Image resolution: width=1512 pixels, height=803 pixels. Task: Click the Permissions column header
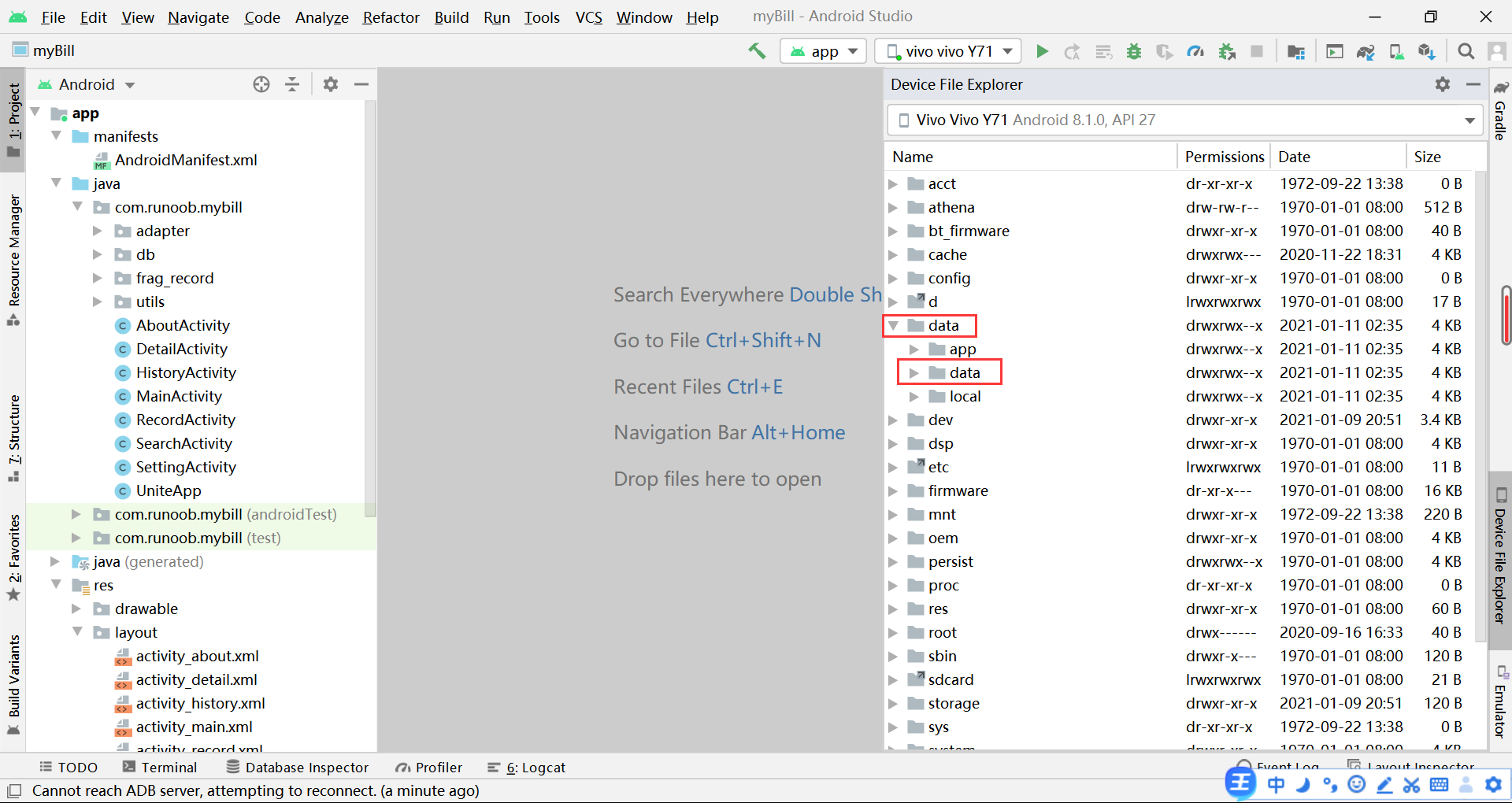coord(1225,157)
